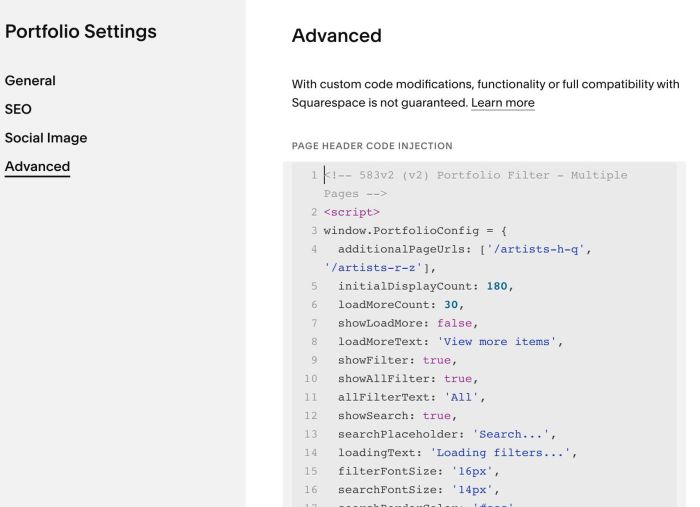
Task: Click the 'Loading filters...' string
Action: 500,453
